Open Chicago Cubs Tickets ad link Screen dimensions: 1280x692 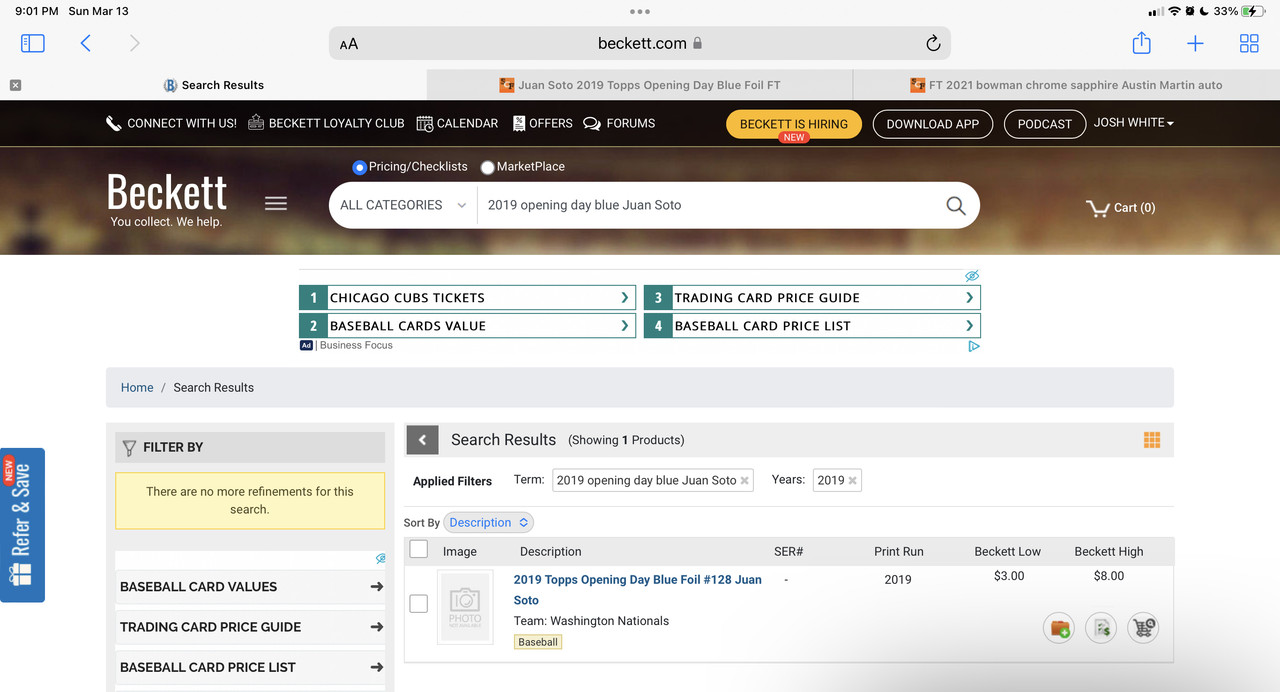467,298
